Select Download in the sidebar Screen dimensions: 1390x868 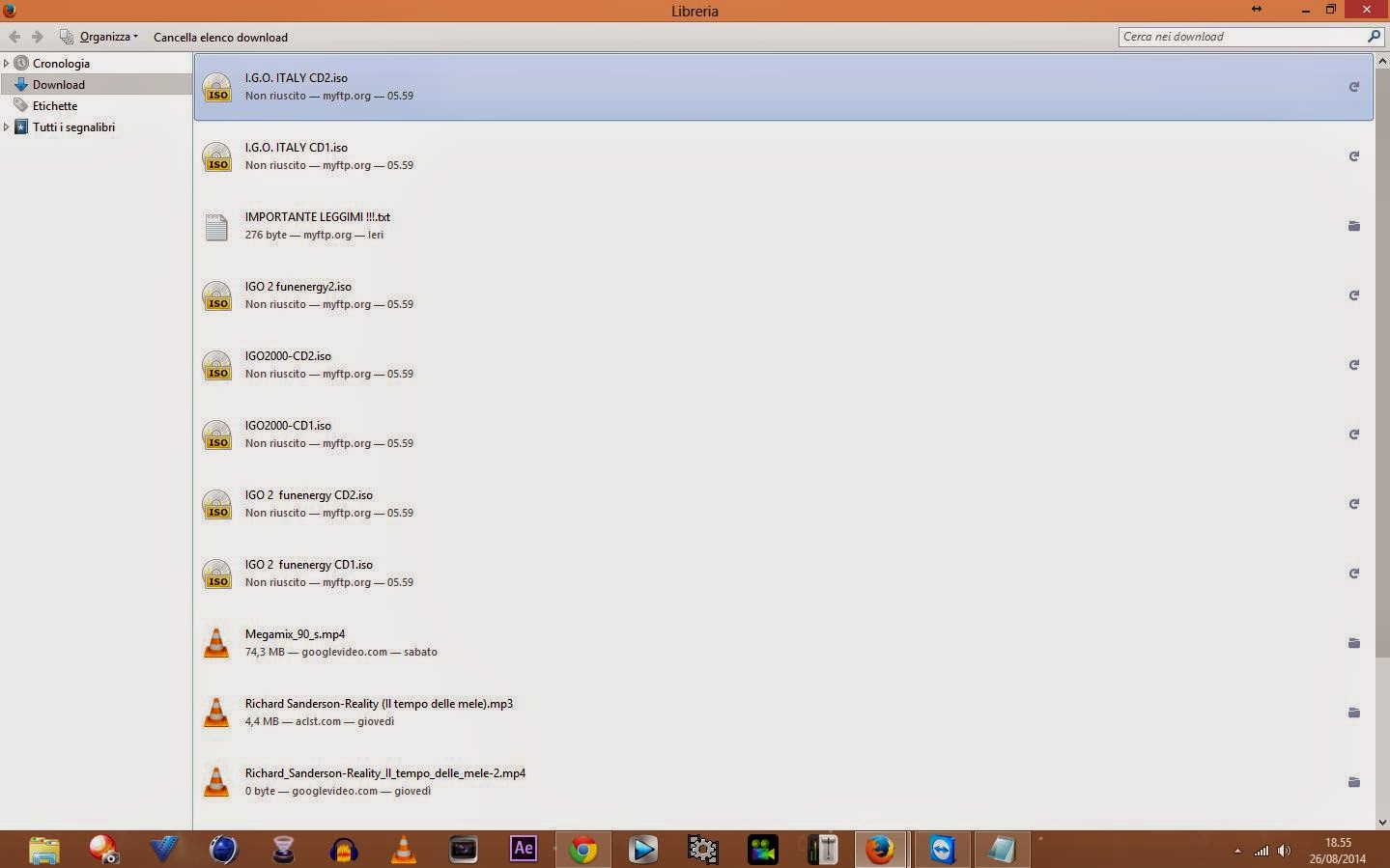point(59,85)
